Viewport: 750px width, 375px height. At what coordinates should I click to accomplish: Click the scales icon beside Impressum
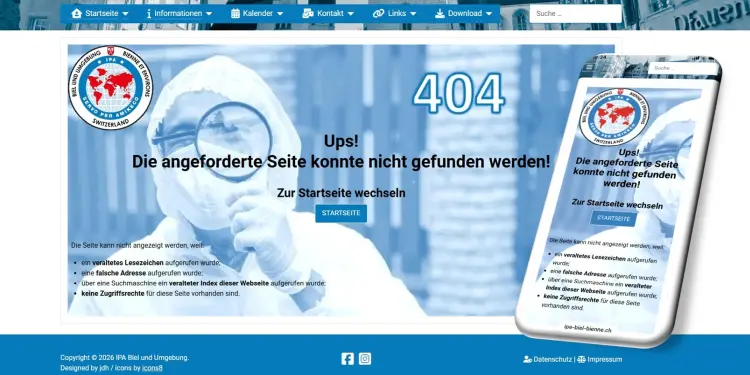(x=581, y=359)
